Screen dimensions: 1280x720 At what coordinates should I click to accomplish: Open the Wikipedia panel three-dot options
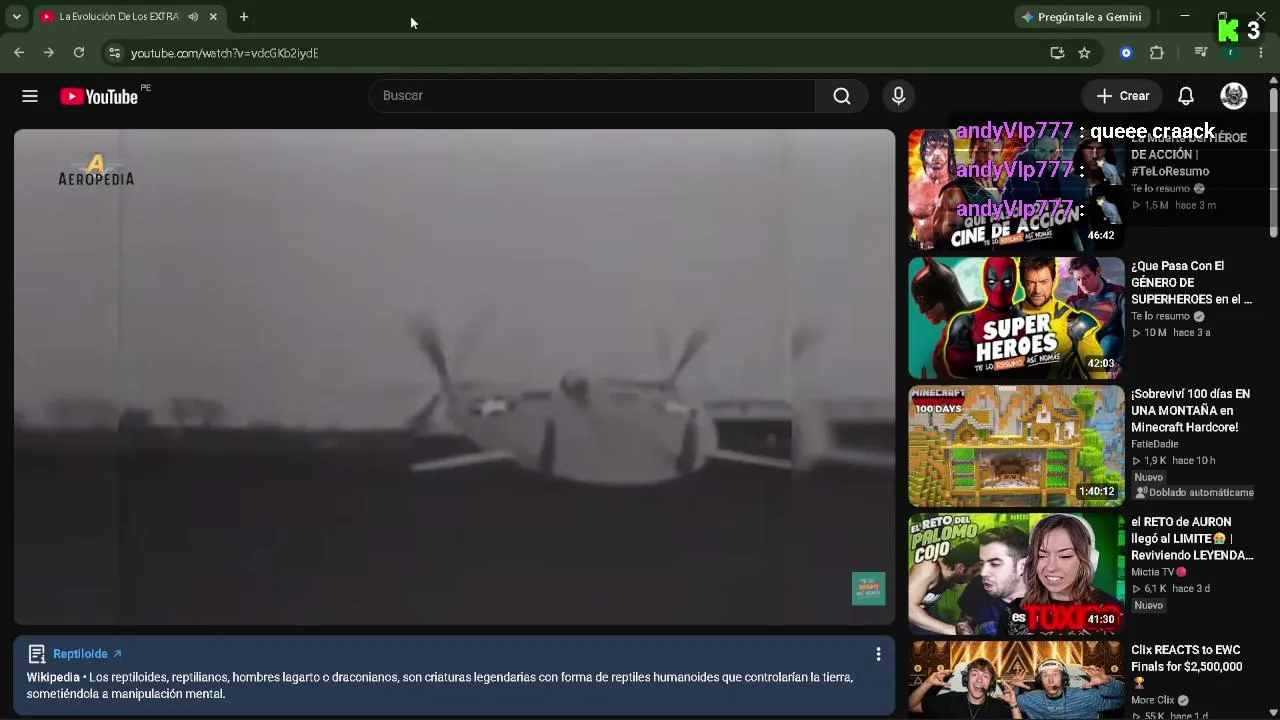tap(878, 654)
